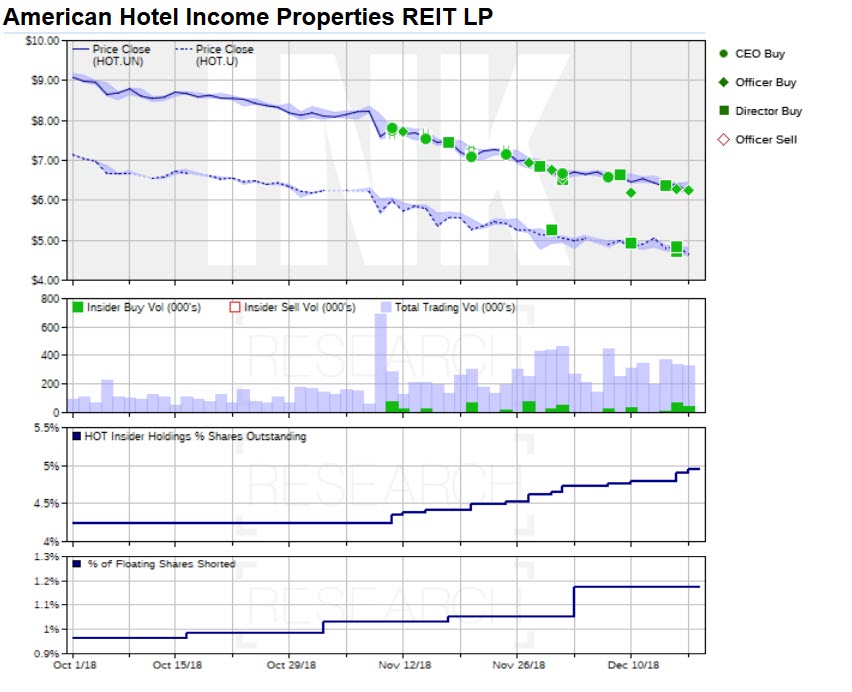Click the 'Total Trading Vol (000's)' label
Viewport: 852px width, 692px height.
pos(455,307)
